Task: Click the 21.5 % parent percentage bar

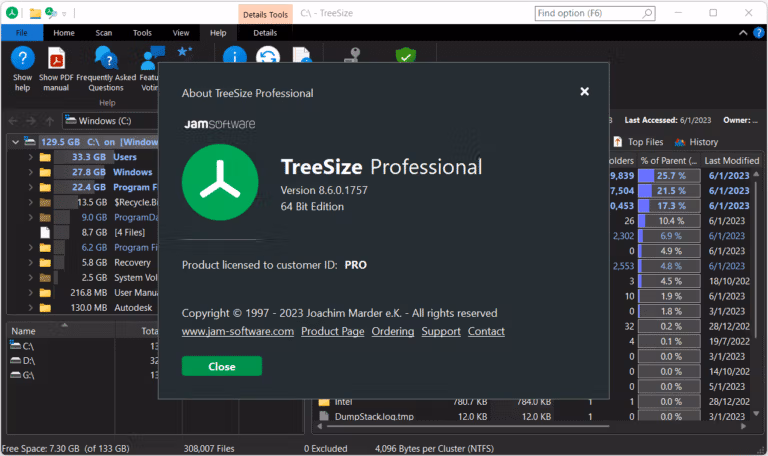Action: (x=669, y=191)
